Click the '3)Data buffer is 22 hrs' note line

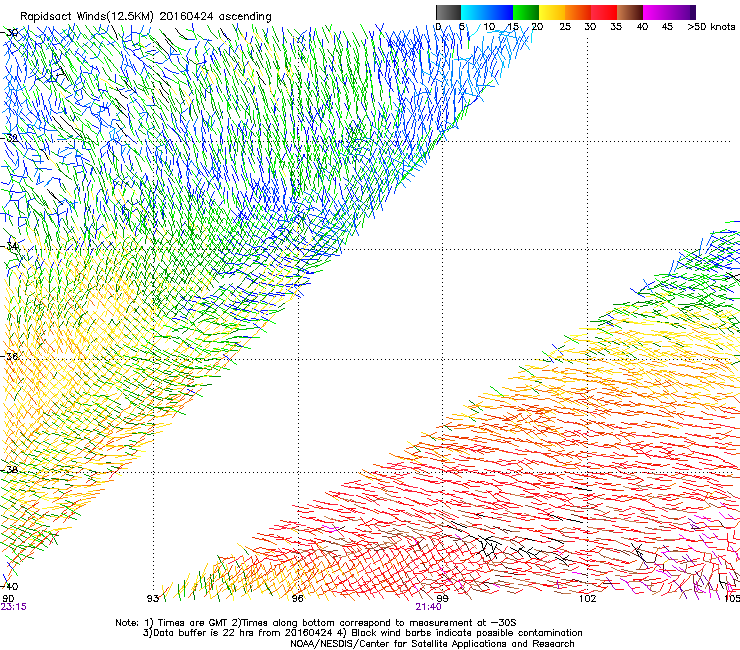click(362, 633)
